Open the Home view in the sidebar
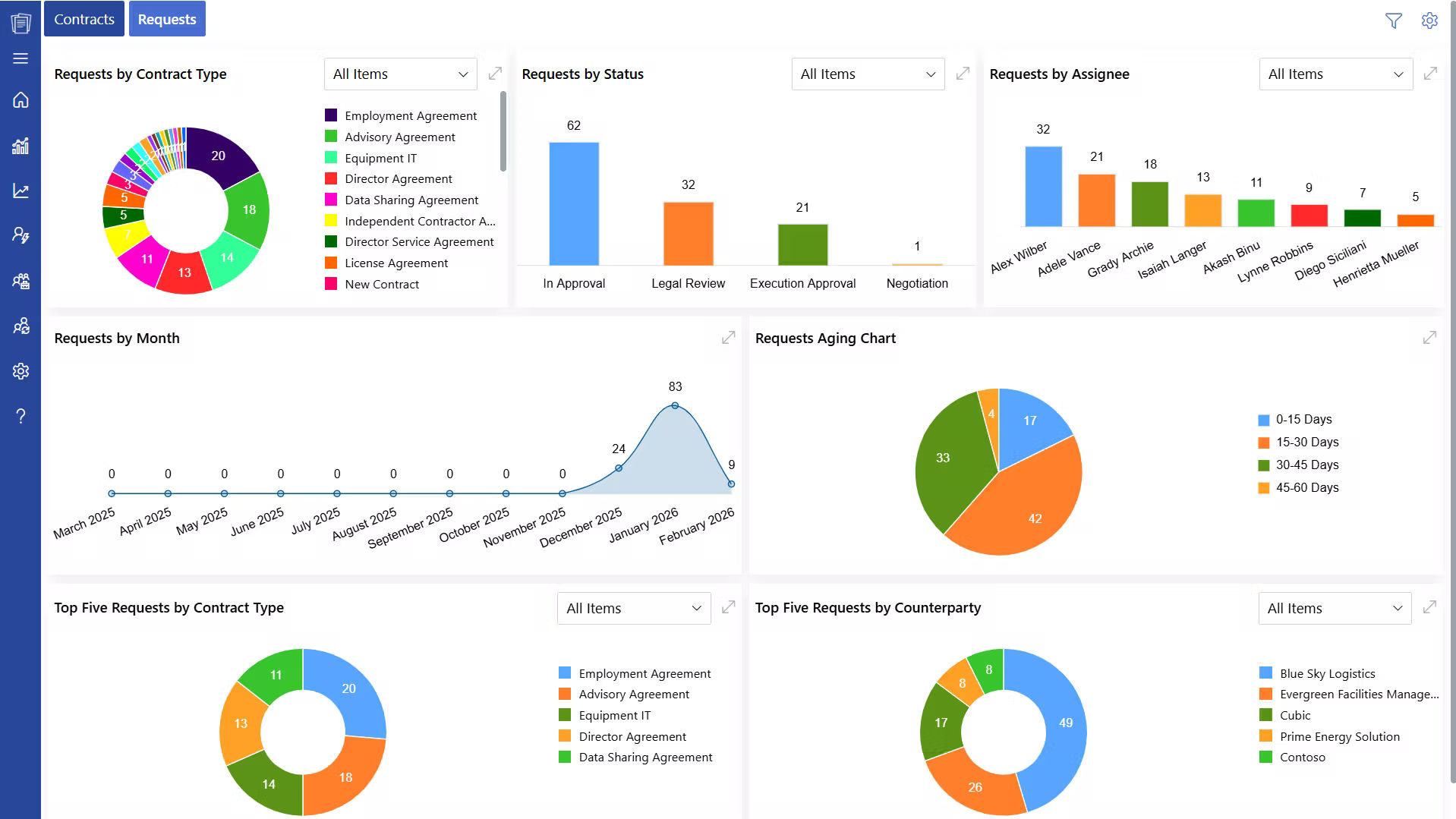Screen dimensions: 1456x819 click(20, 101)
